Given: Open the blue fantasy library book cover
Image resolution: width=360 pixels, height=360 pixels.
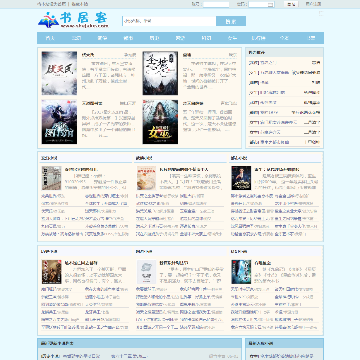Looking at the screenshot, I should point(59,122).
